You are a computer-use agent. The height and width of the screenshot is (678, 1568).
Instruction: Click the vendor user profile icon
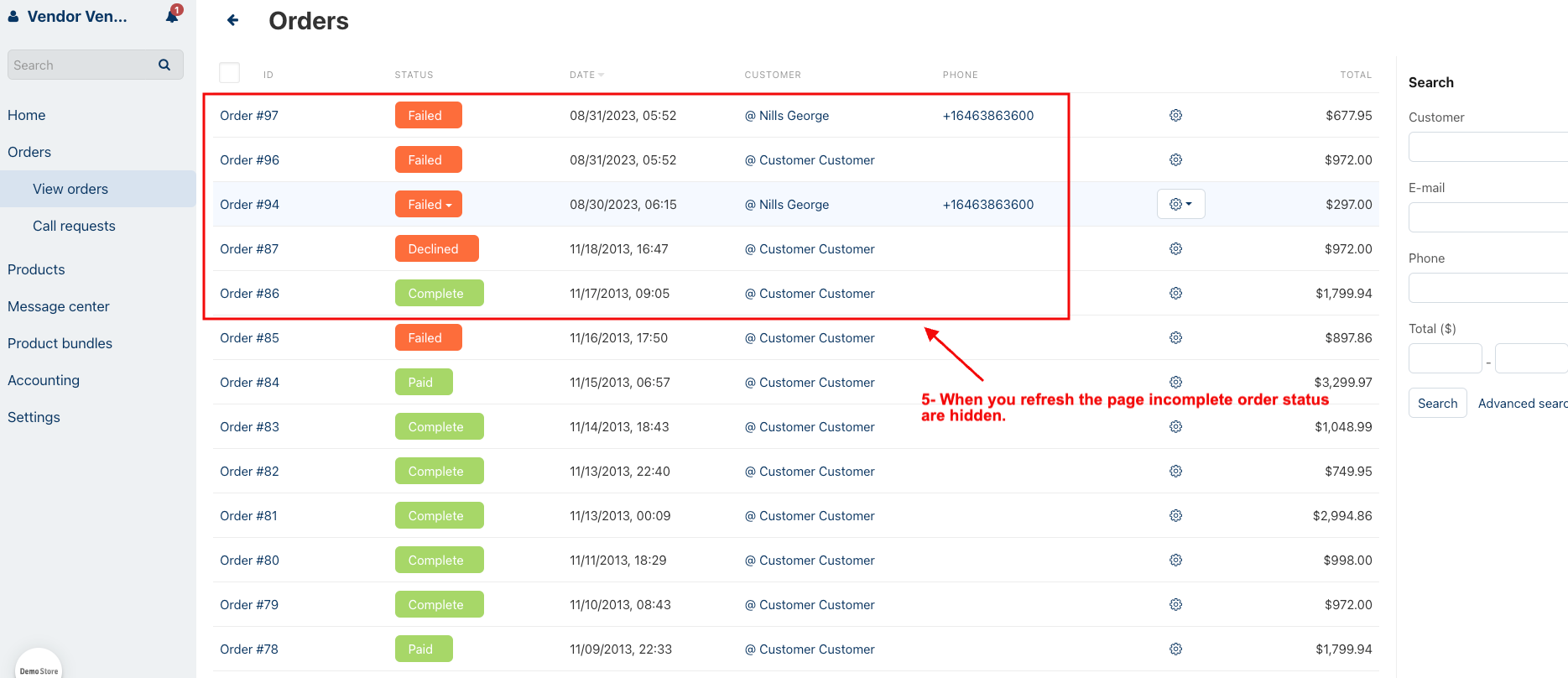pyautogui.click(x=13, y=16)
